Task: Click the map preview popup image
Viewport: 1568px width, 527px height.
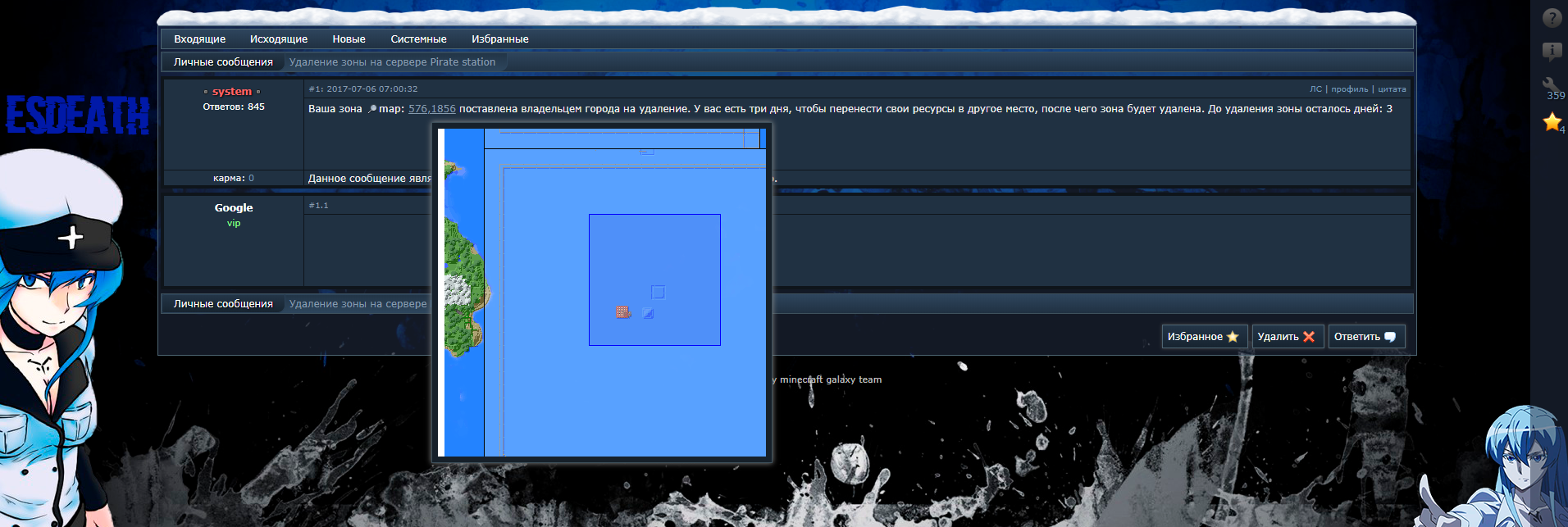Action: pos(602,293)
